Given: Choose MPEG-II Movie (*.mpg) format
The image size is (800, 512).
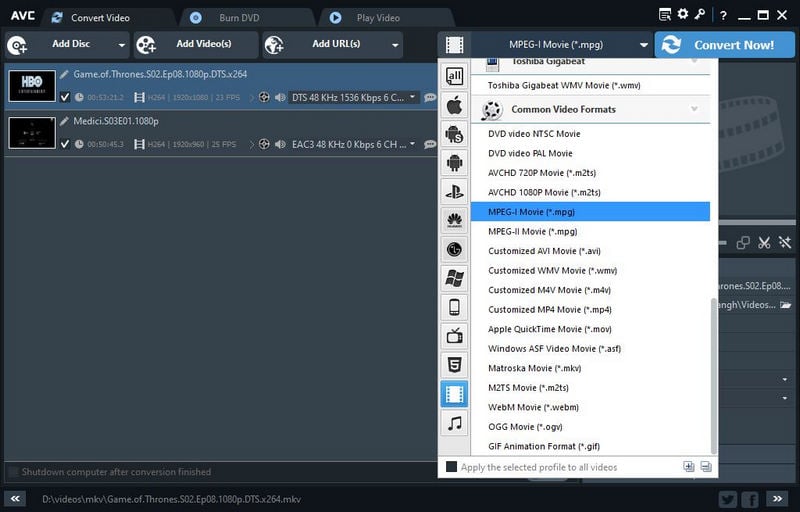Looking at the screenshot, I should [x=590, y=231].
